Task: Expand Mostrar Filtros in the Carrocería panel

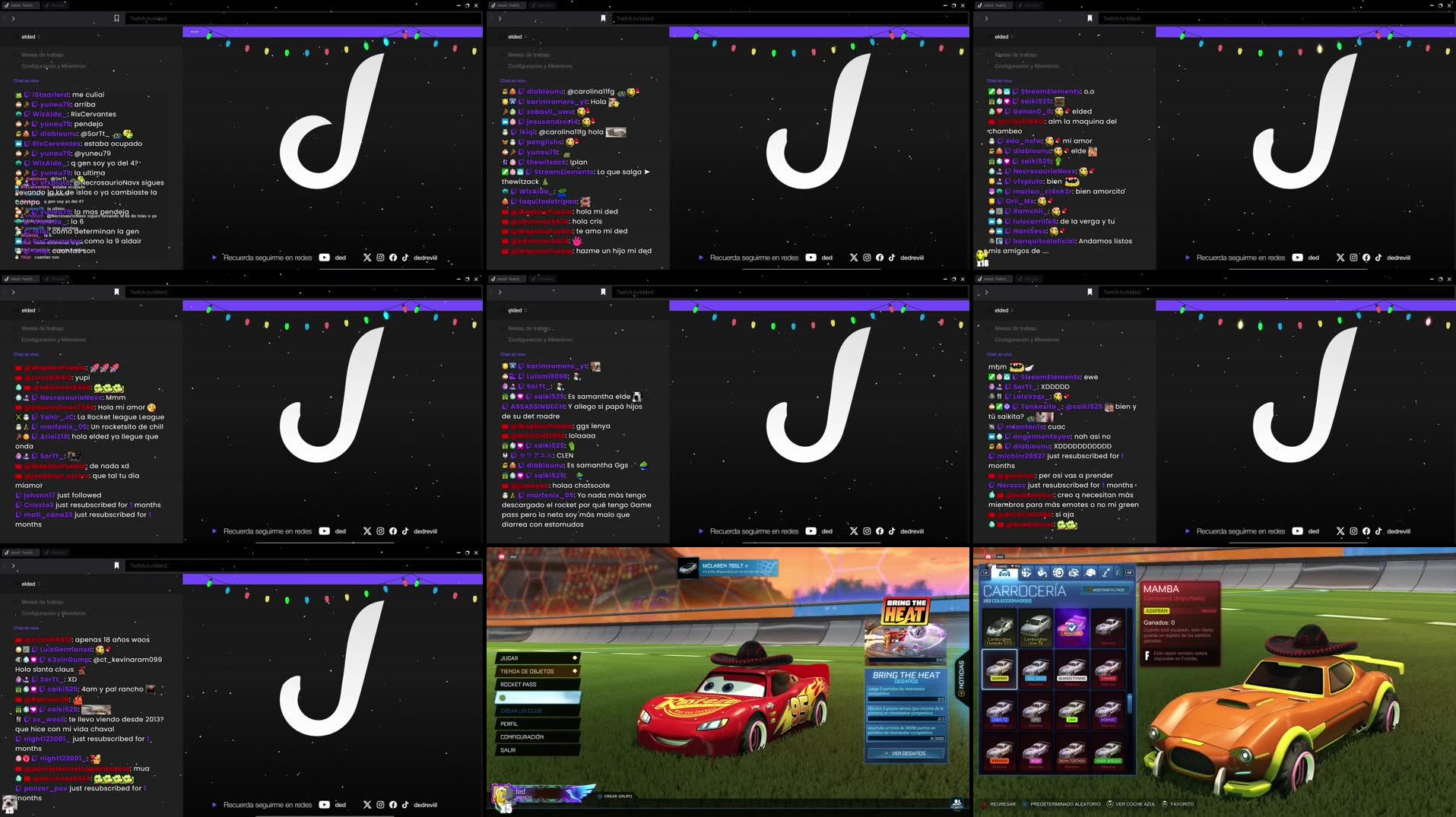Action: 1108,591
